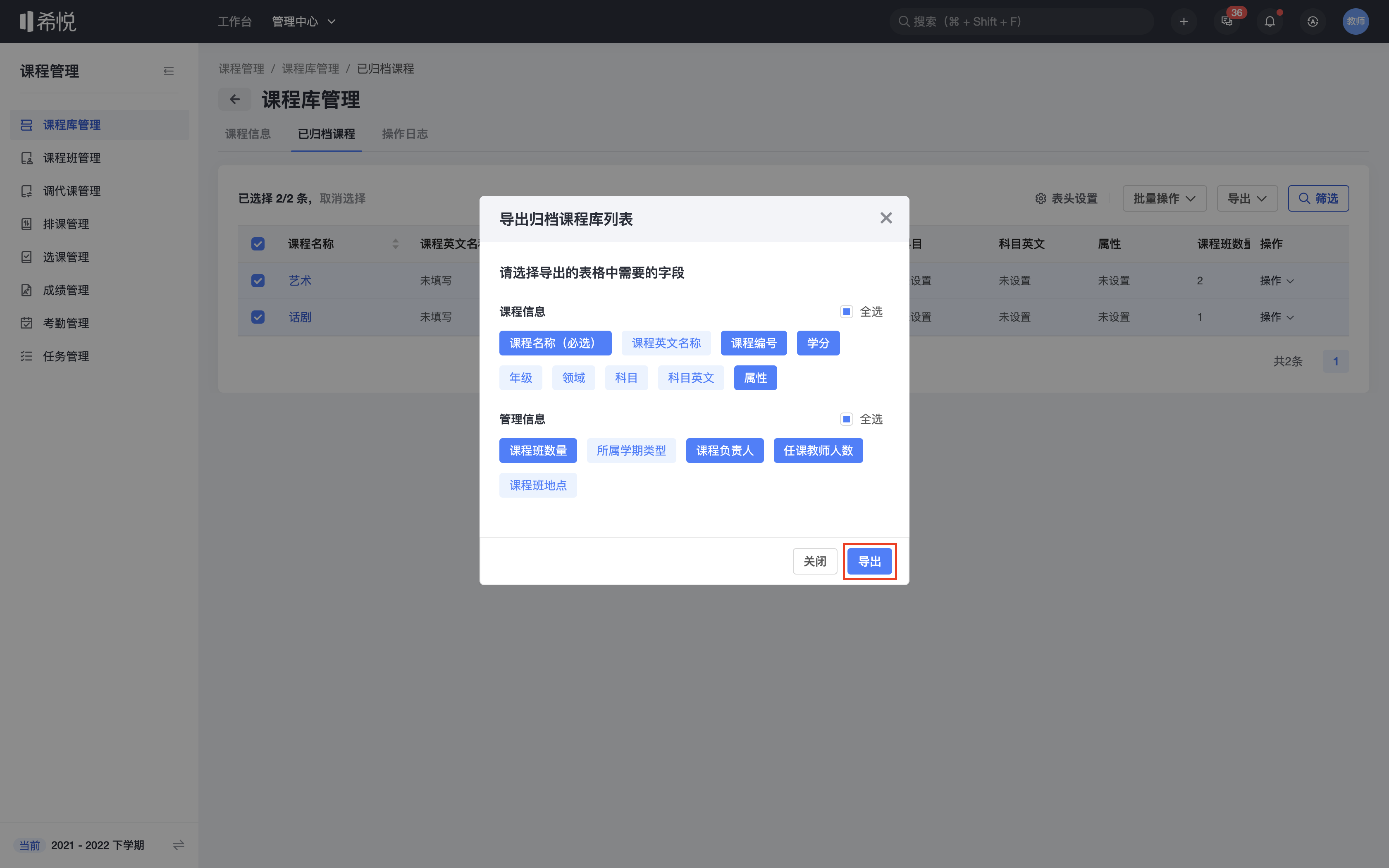1389x868 pixels.
Task: Collapse the 课程管理 sidebar with the fold icon
Action: 168,71
